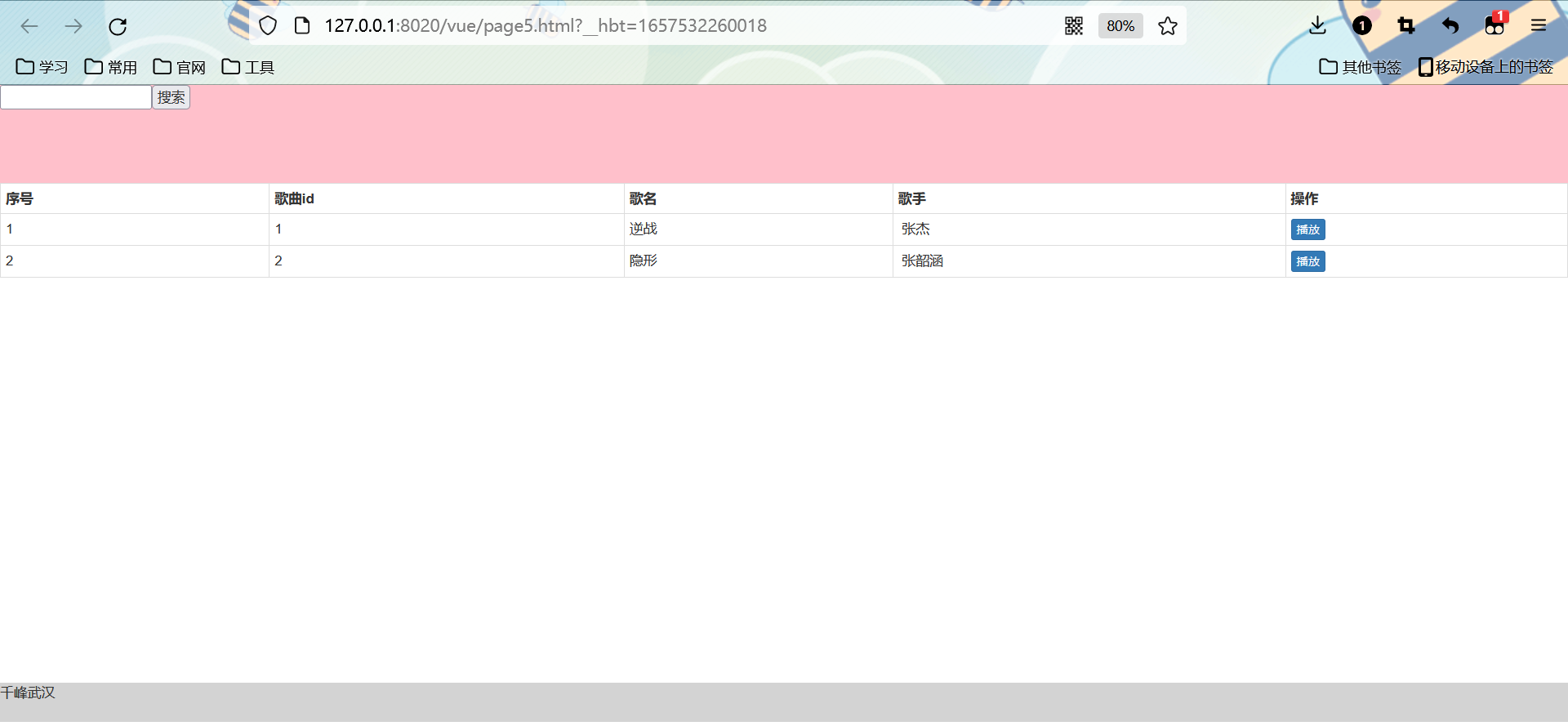Open the 工具 bookmarks folder
The width and height of the screenshot is (1568, 726).
[248, 67]
